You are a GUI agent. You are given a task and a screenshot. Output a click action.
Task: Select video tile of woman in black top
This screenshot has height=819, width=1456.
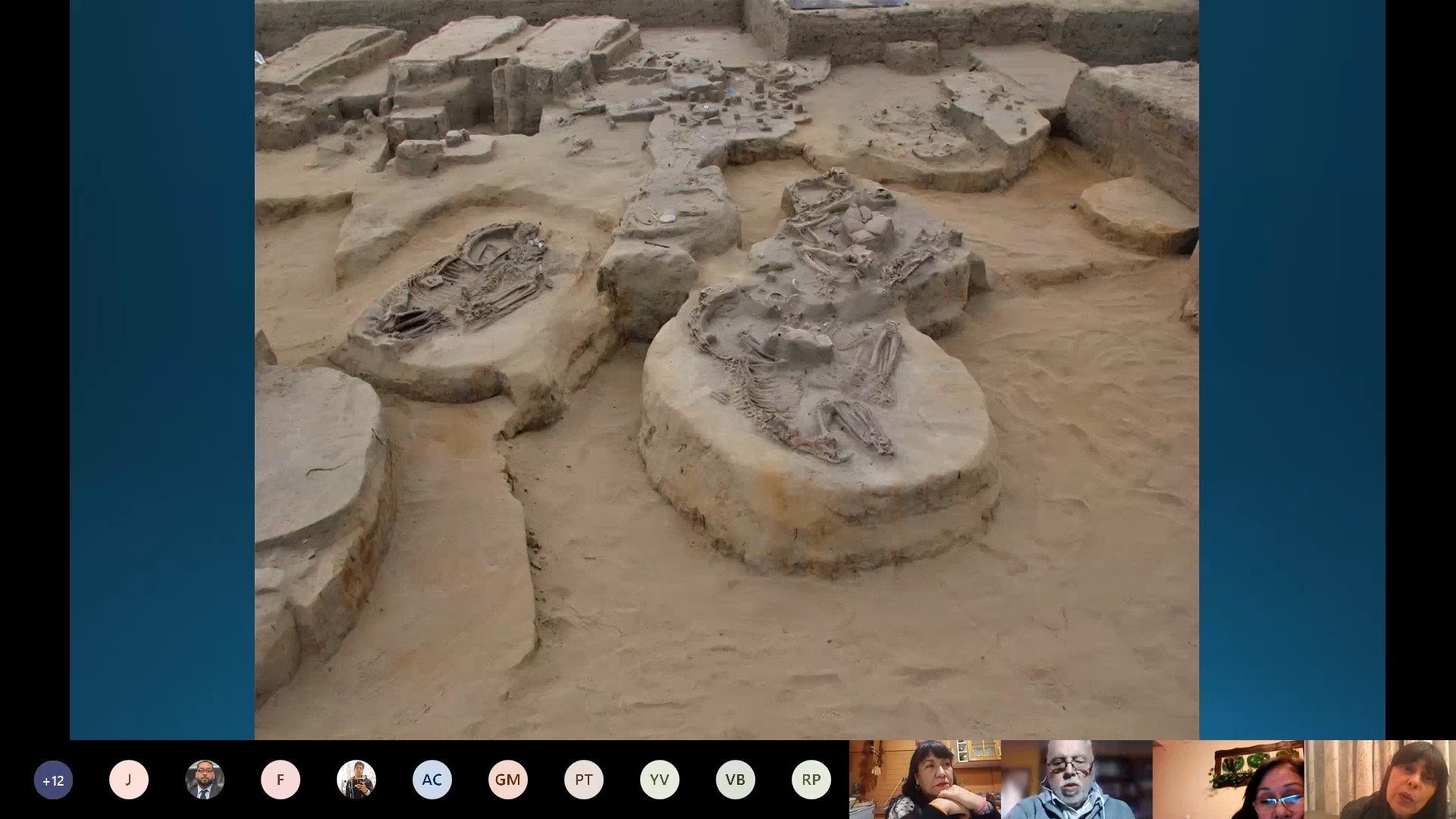coord(925,780)
